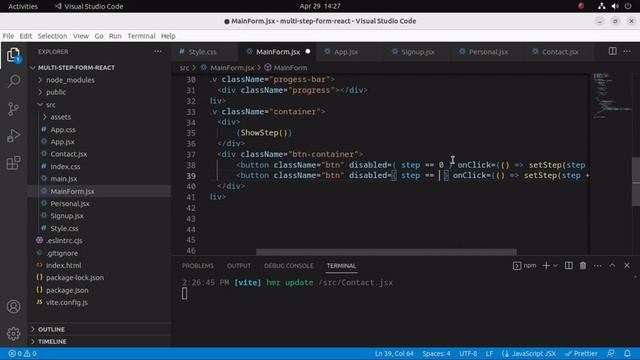
Task: Open the Extensions view
Action: coord(13,163)
